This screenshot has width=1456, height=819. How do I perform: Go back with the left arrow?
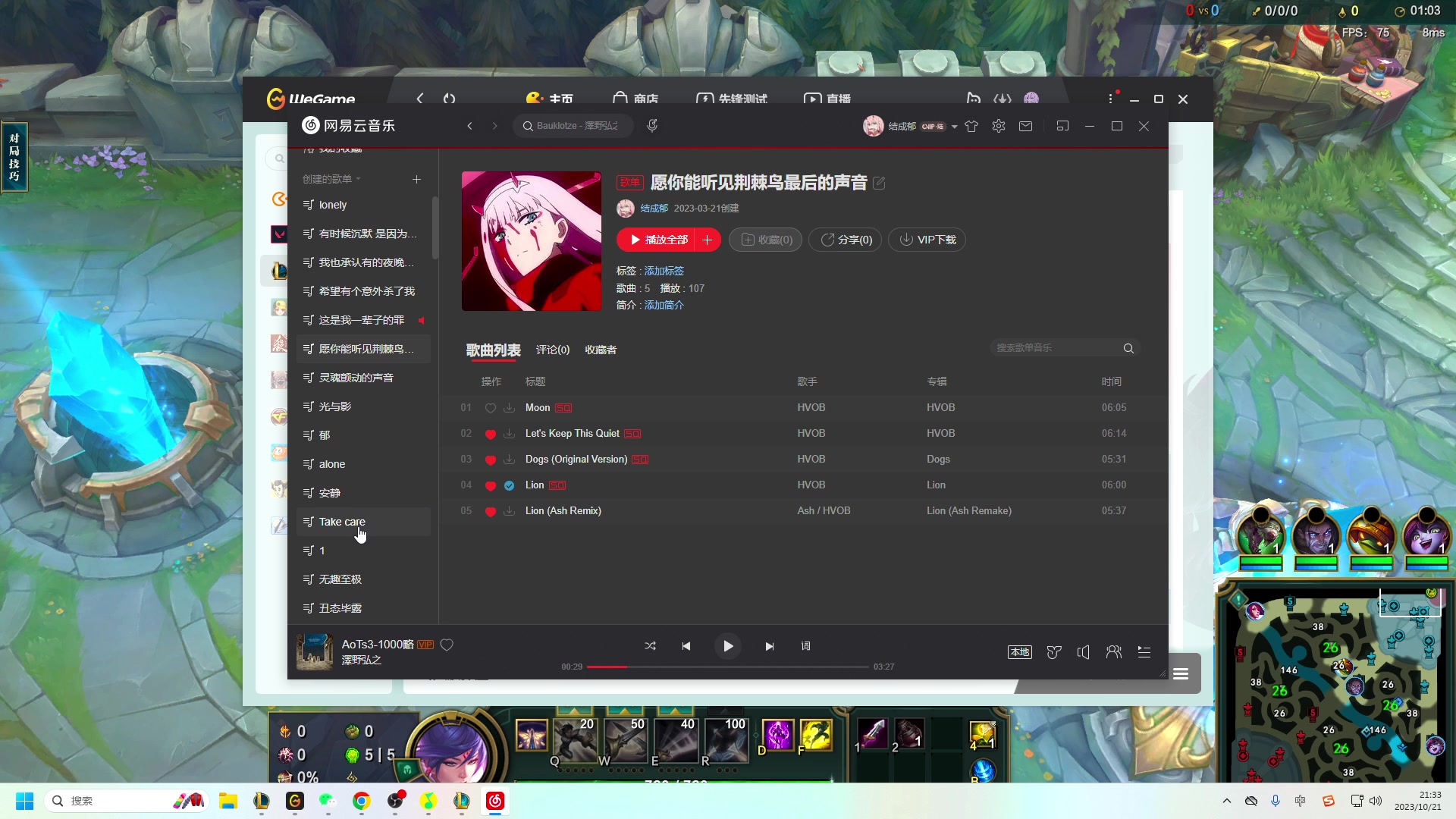click(470, 126)
